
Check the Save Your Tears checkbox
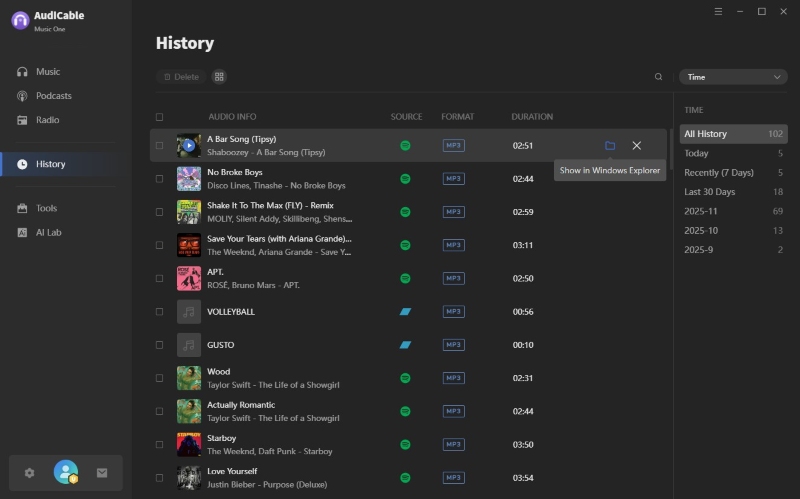(159, 245)
